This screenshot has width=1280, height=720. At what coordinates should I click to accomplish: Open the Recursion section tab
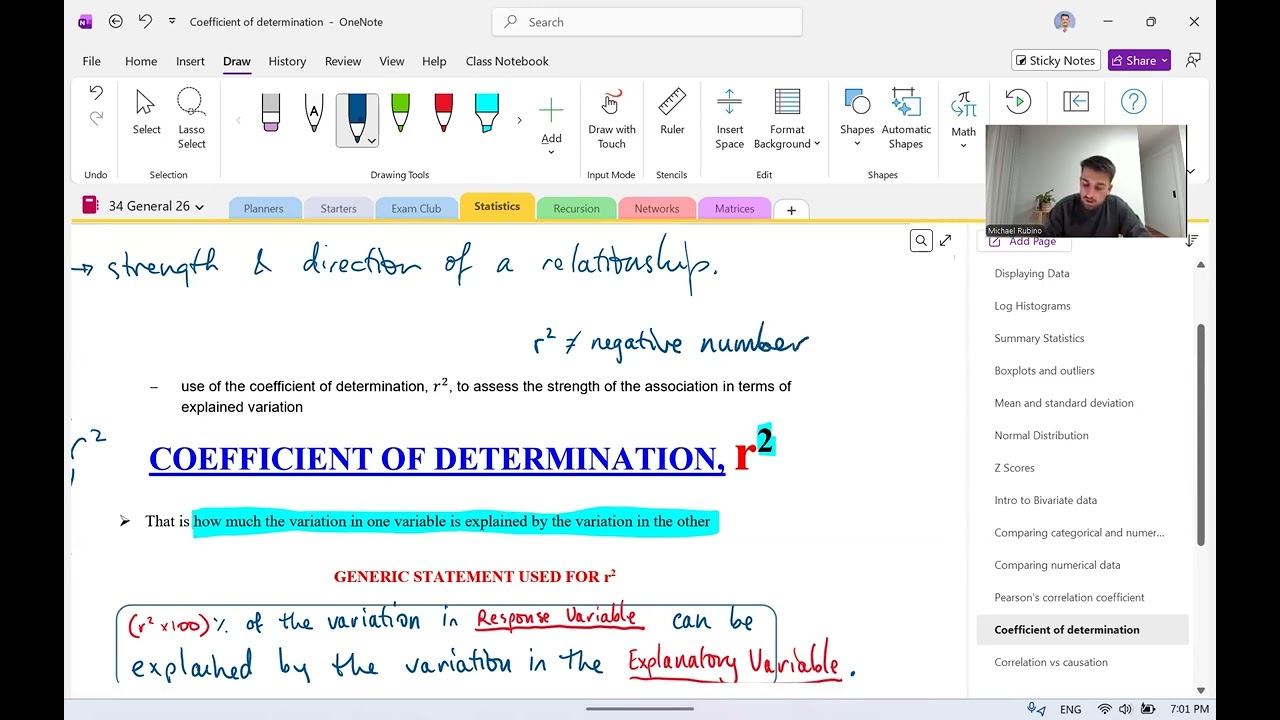[577, 209]
